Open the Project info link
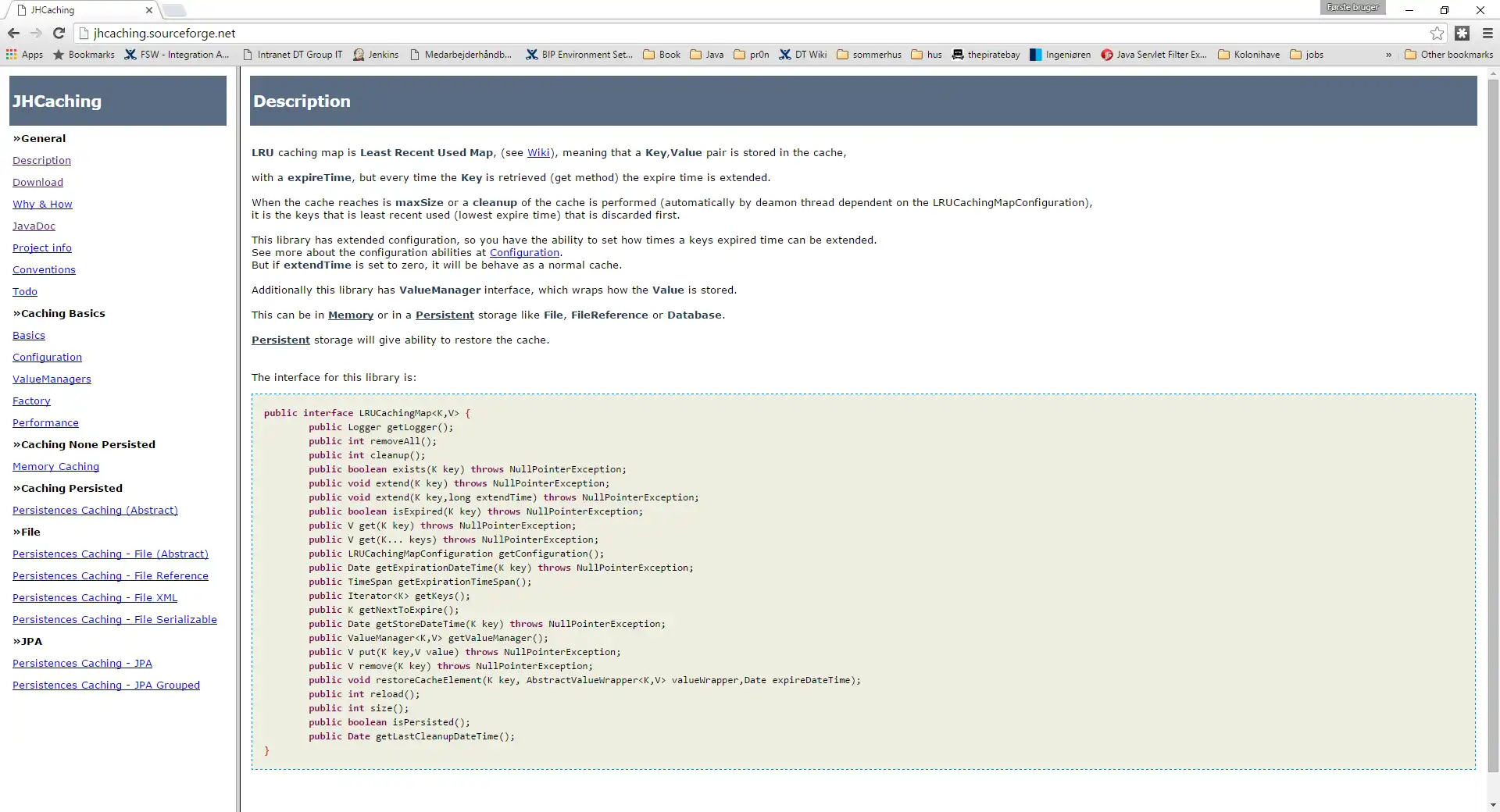The height and width of the screenshot is (812, 1500). point(42,248)
